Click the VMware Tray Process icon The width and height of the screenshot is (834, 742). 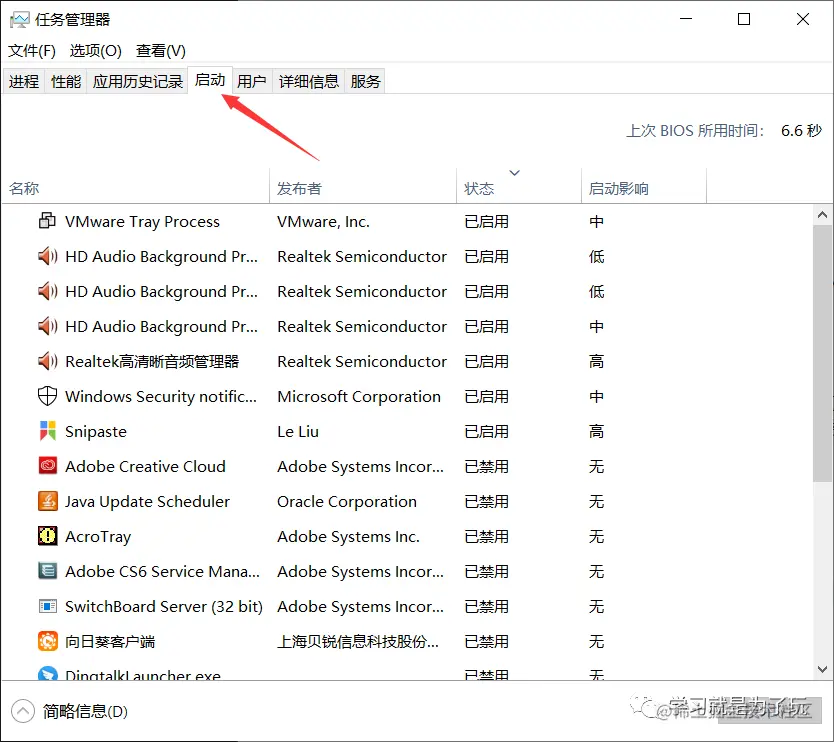(47, 221)
